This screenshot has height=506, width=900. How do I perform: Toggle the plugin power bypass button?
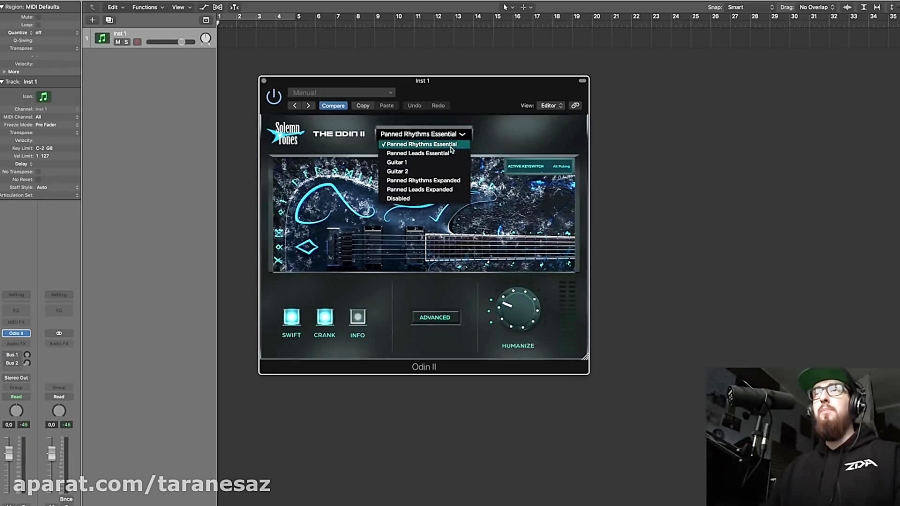[x=273, y=97]
